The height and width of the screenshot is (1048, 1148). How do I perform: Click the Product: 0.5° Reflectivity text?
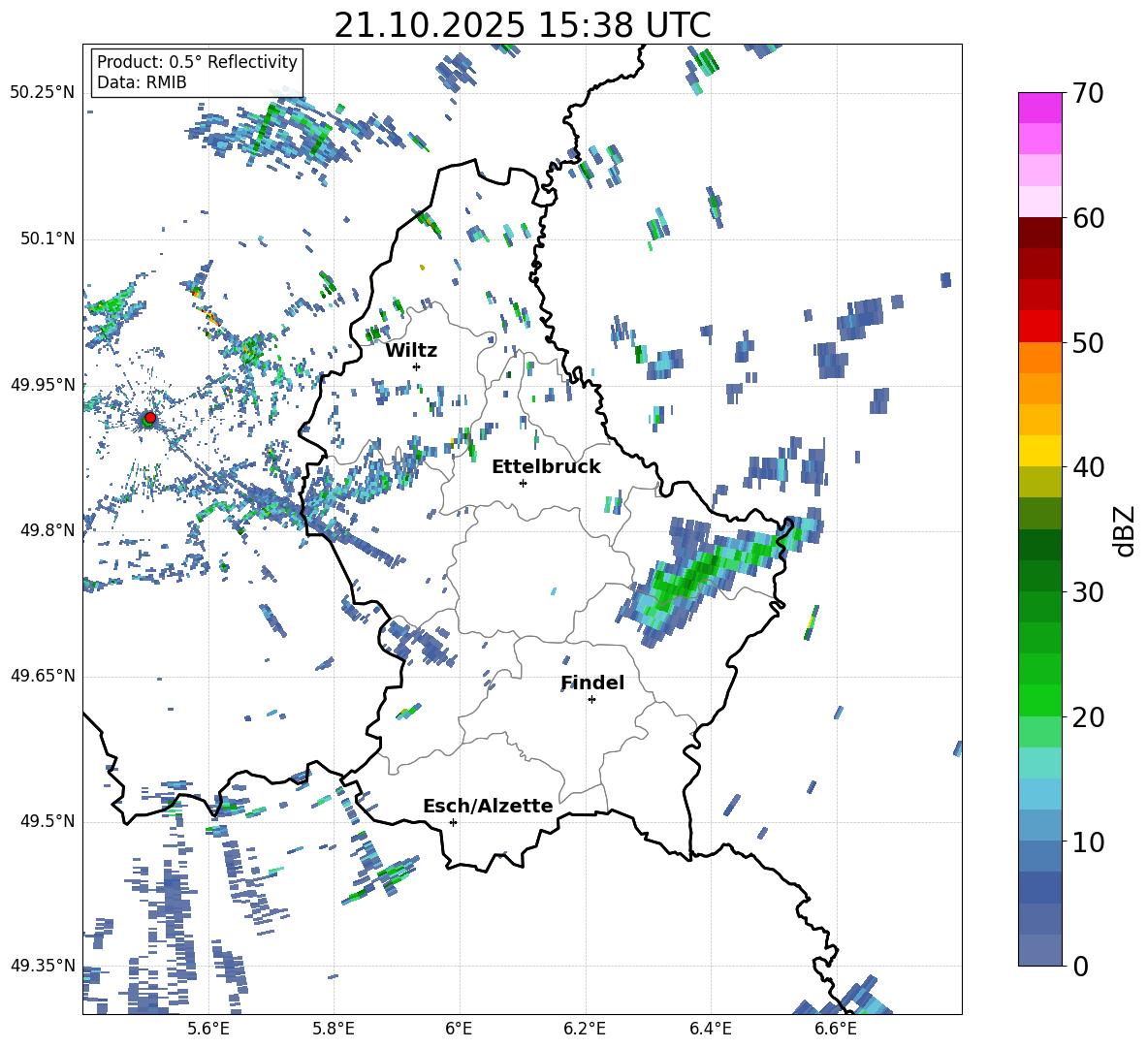point(197,62)
